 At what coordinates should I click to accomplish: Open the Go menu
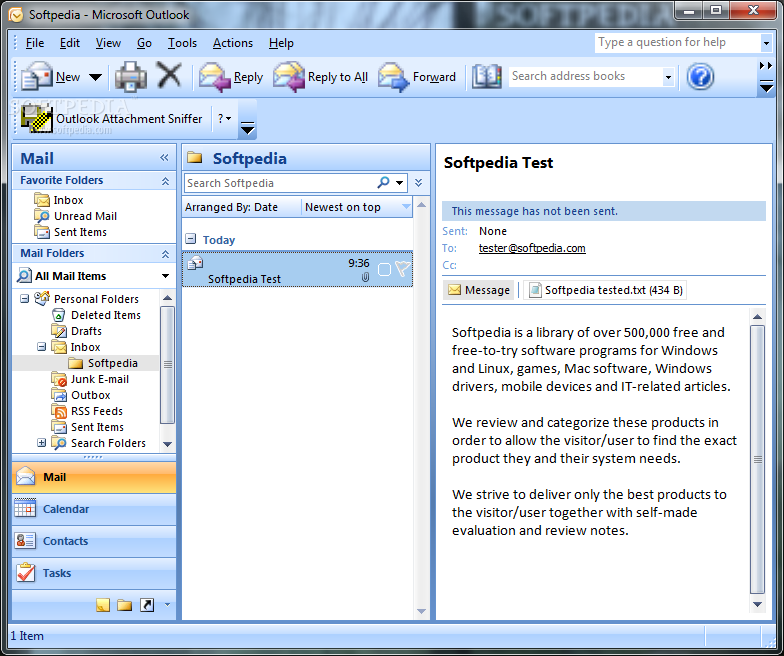pyautogui.click(x=144, y=43)
